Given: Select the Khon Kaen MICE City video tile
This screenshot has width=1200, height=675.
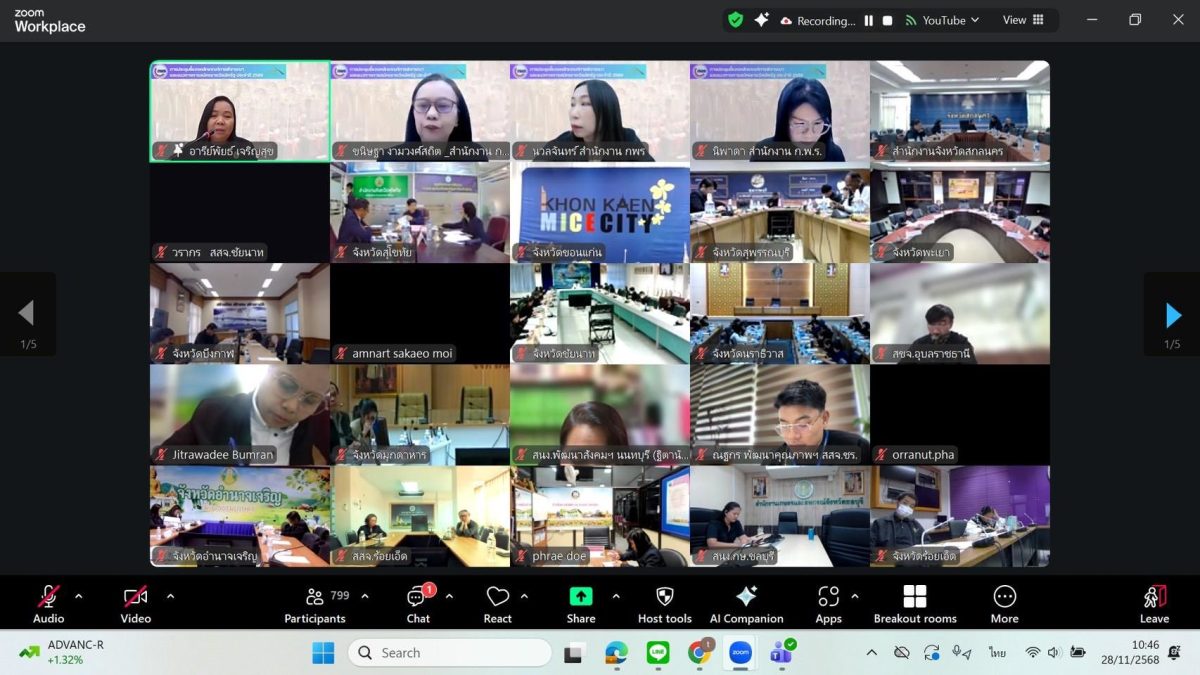Looking at the screenshot, I should 600,213.
